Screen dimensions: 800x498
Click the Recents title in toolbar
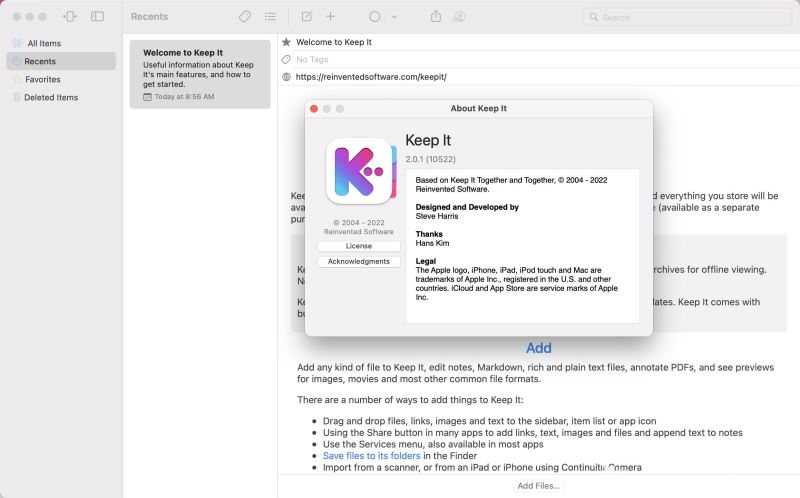pos(149,16)
